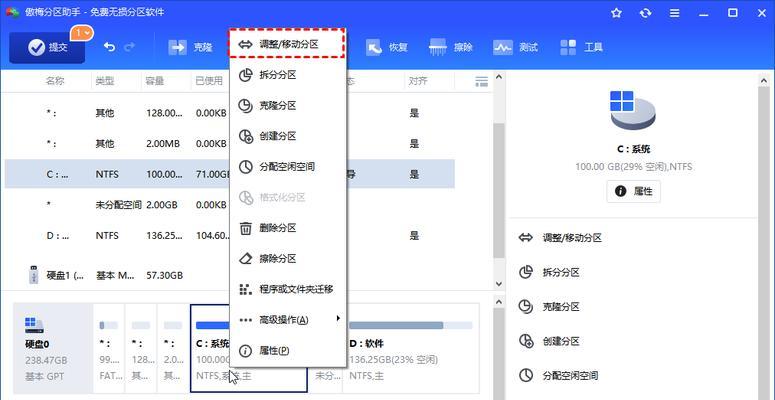
Task: Open the 克隆 clone toolbar menu
Action: 191,47
